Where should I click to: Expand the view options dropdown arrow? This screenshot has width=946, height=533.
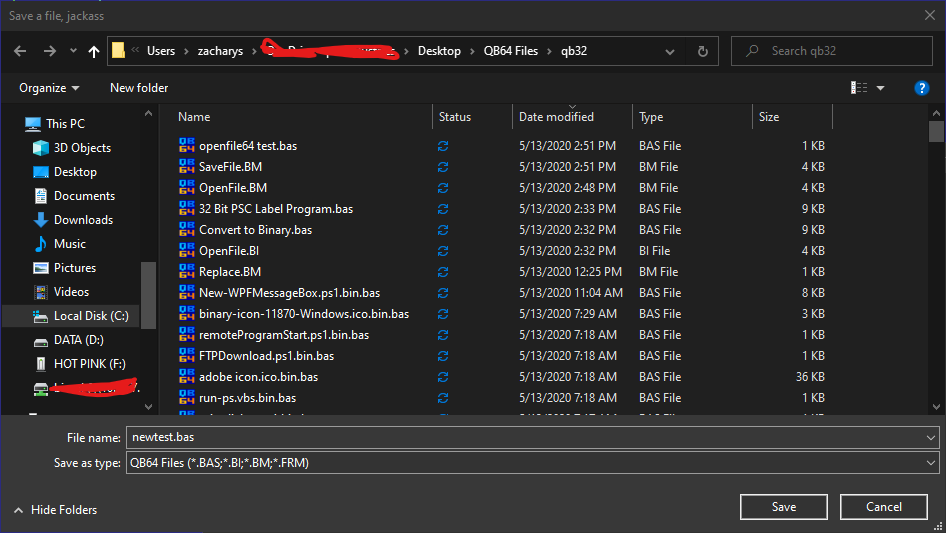(880, 88)
